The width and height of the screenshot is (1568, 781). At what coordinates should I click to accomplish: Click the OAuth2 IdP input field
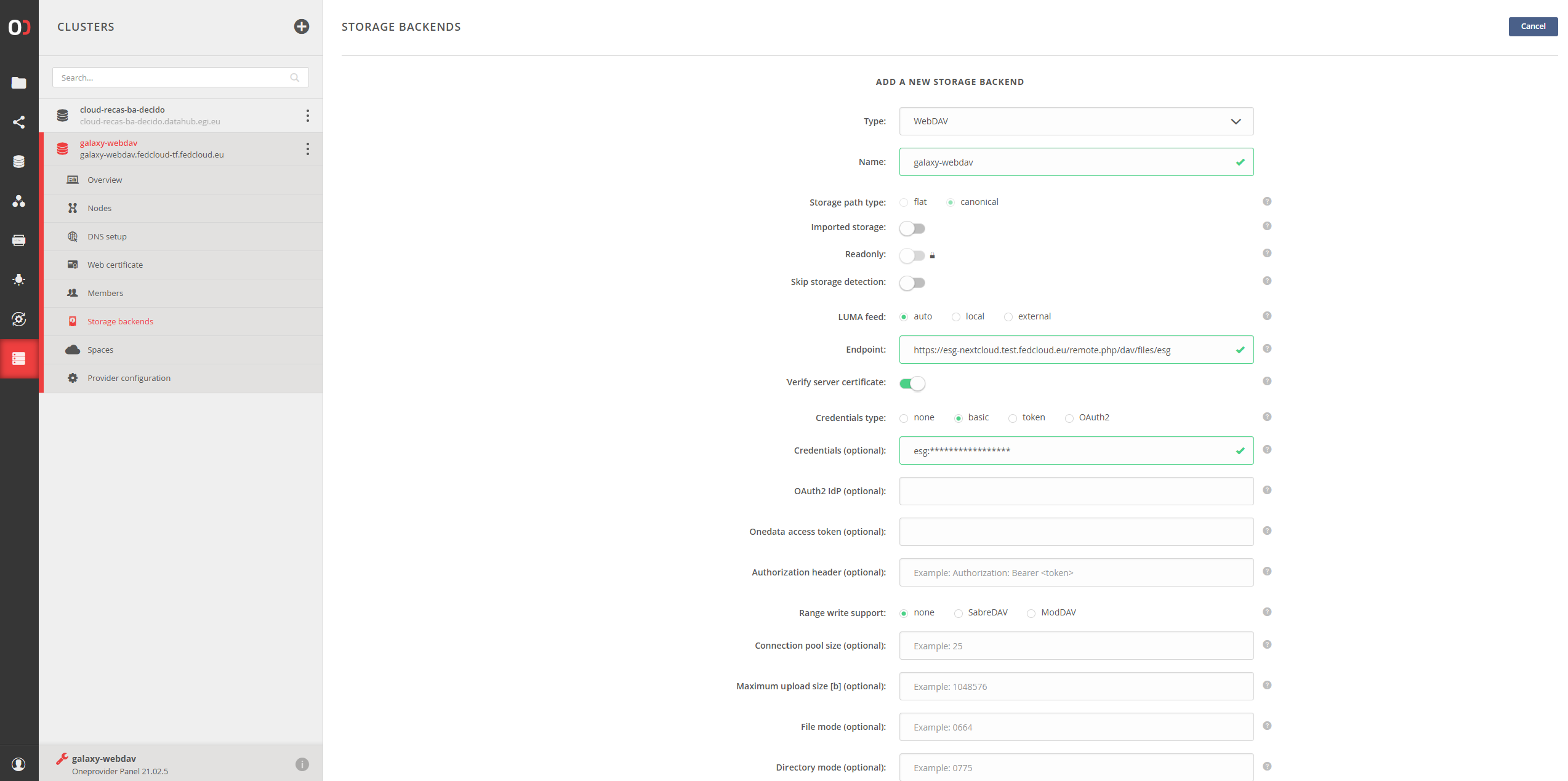(1075, 491)
